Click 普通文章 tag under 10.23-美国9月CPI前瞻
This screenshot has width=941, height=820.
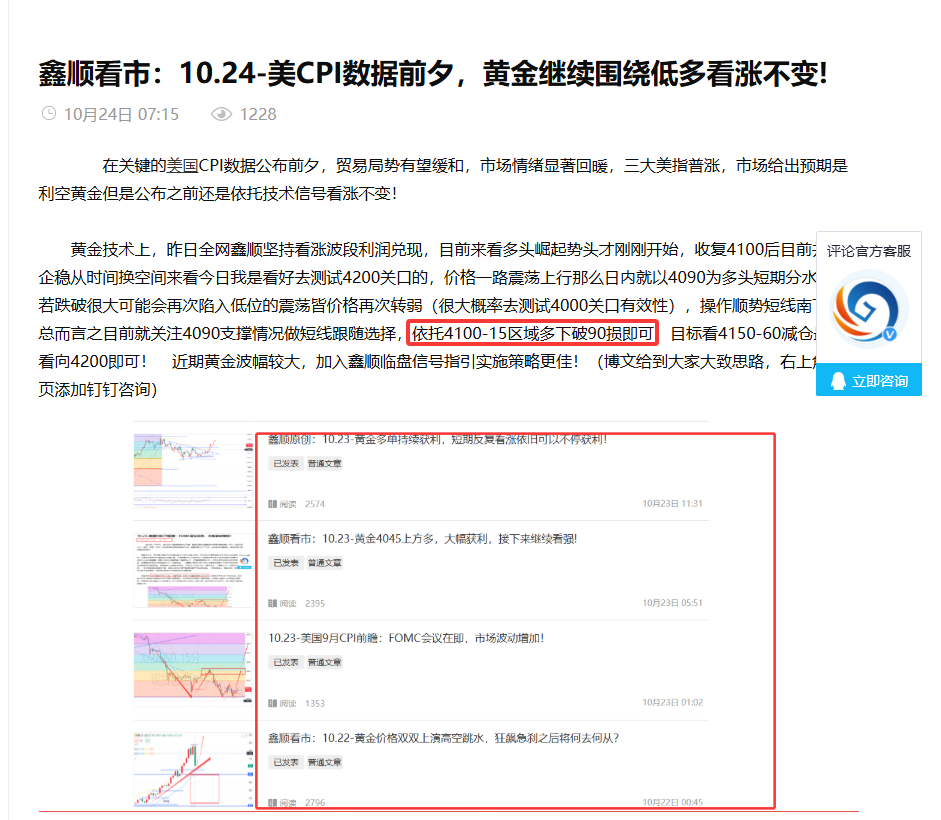click(325, 662)
